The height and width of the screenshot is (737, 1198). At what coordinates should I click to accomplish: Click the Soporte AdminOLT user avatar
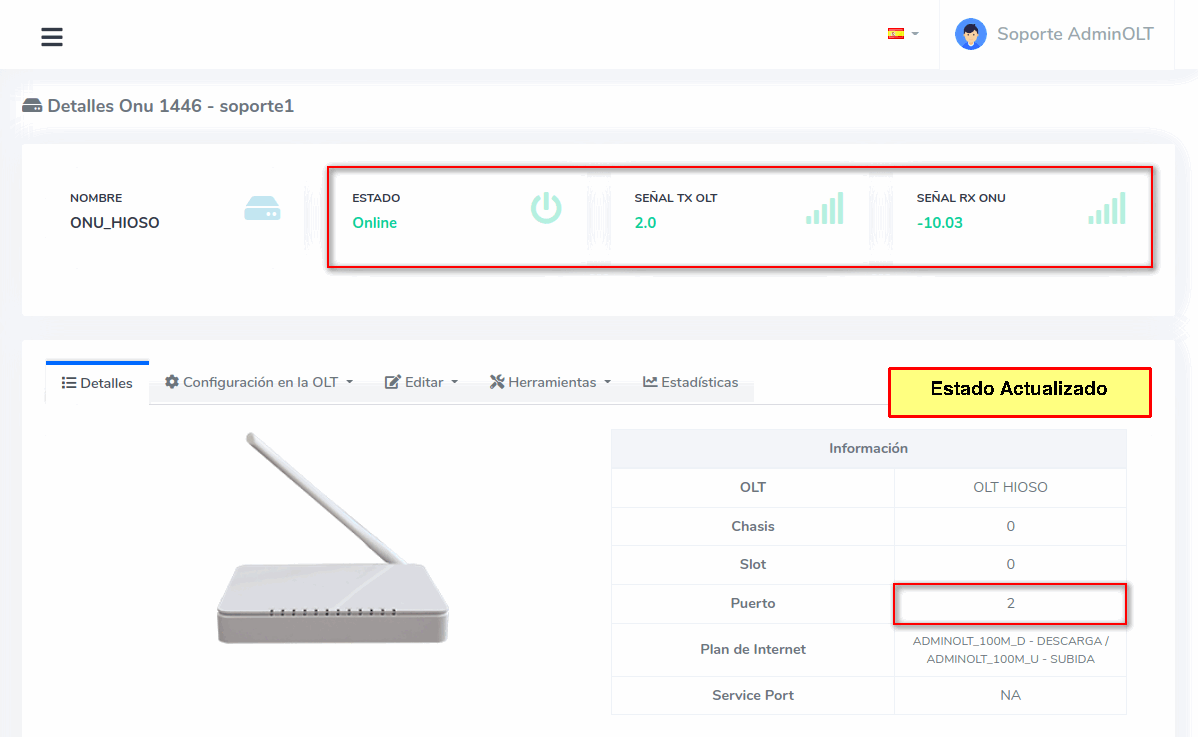(970, 34)
